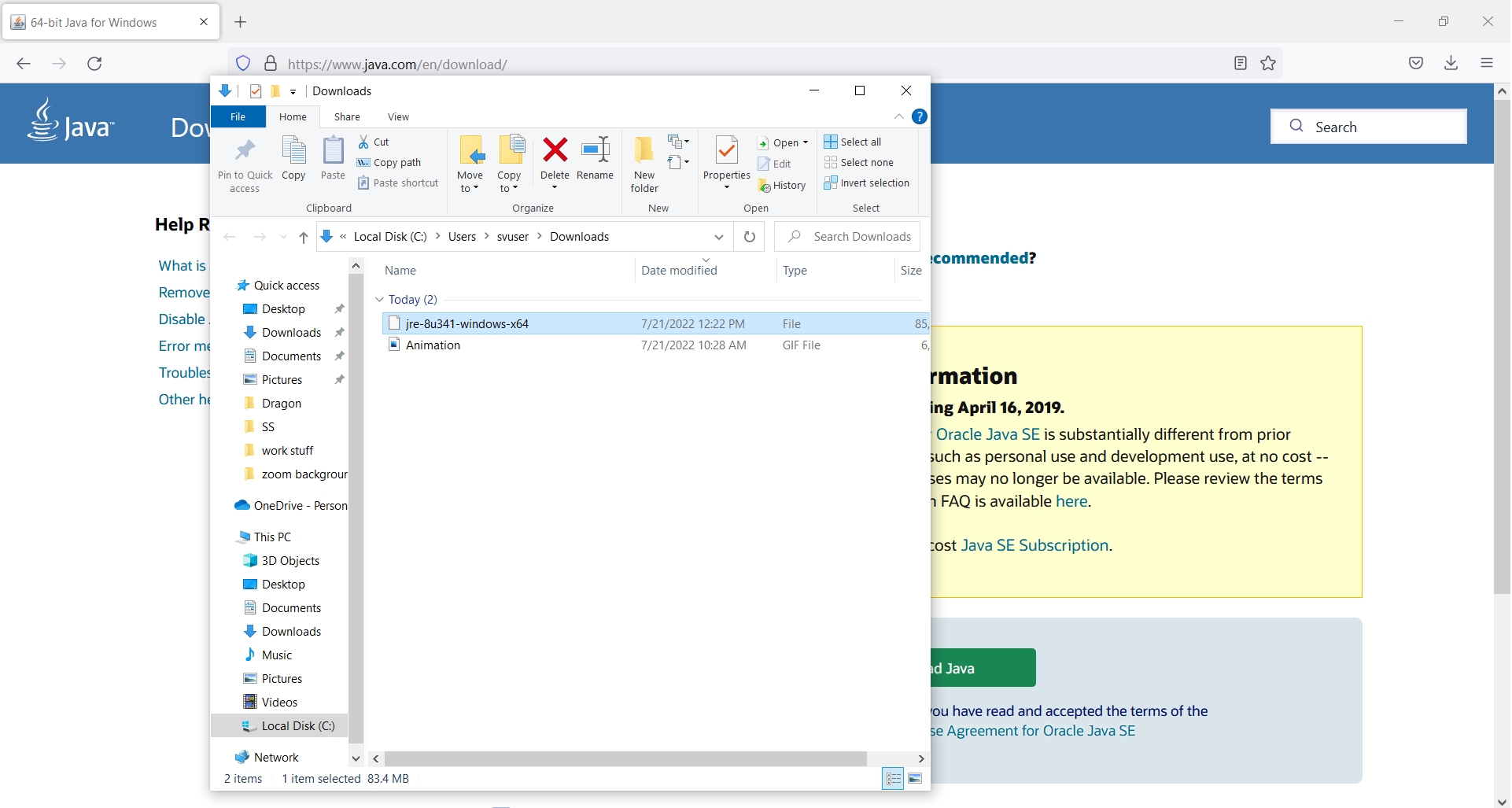1512x808 pixels.
Task: Refresh the Downloads folder
Action: (x=749, y=236)
